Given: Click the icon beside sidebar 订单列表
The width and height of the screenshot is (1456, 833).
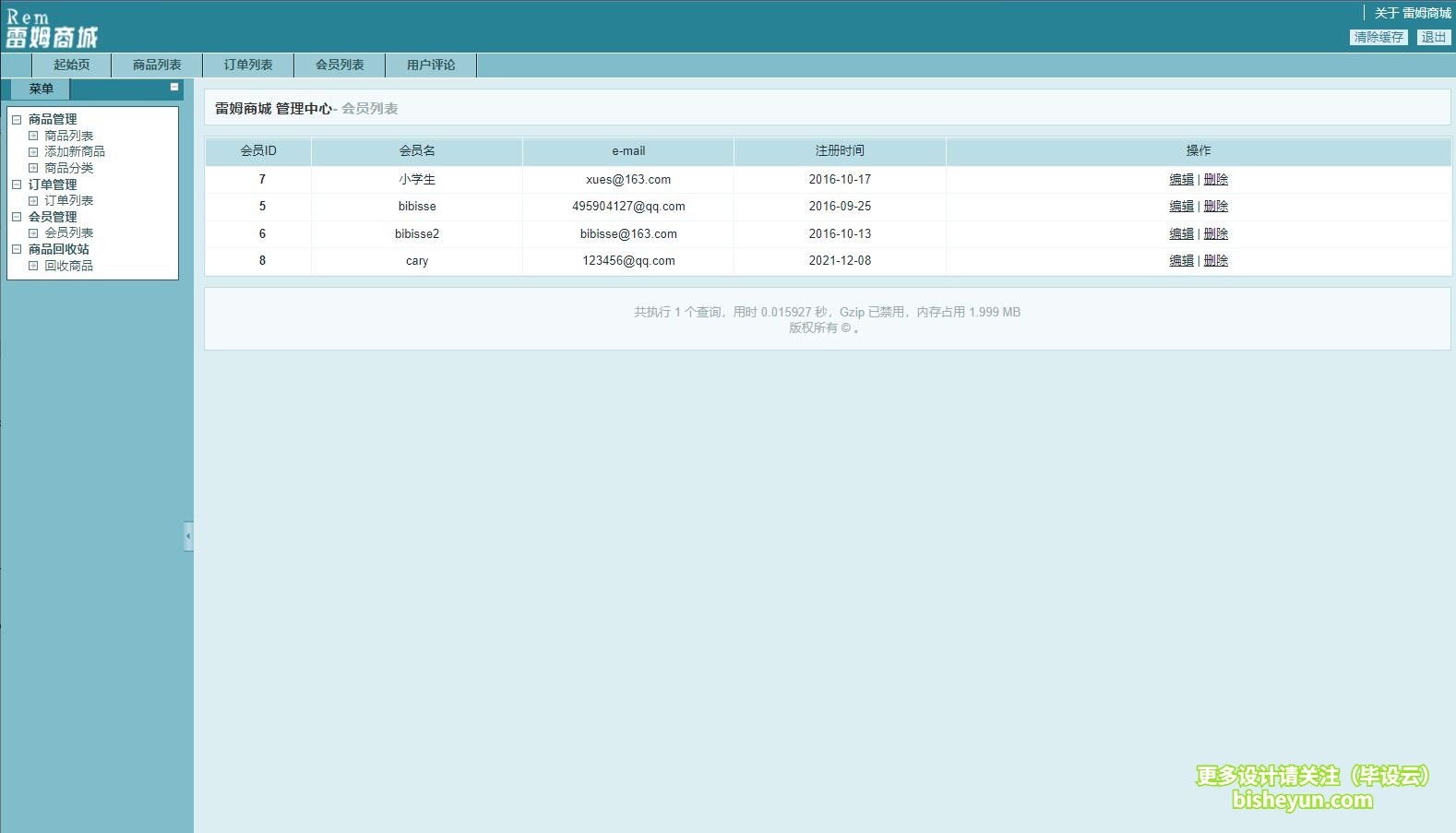Looking at the screenshot, I should (x=33, y=200).
